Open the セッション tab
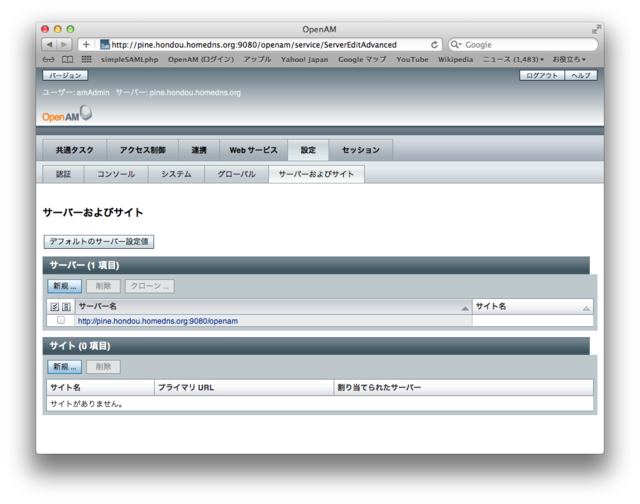640x504 pixels. point(360,150)
